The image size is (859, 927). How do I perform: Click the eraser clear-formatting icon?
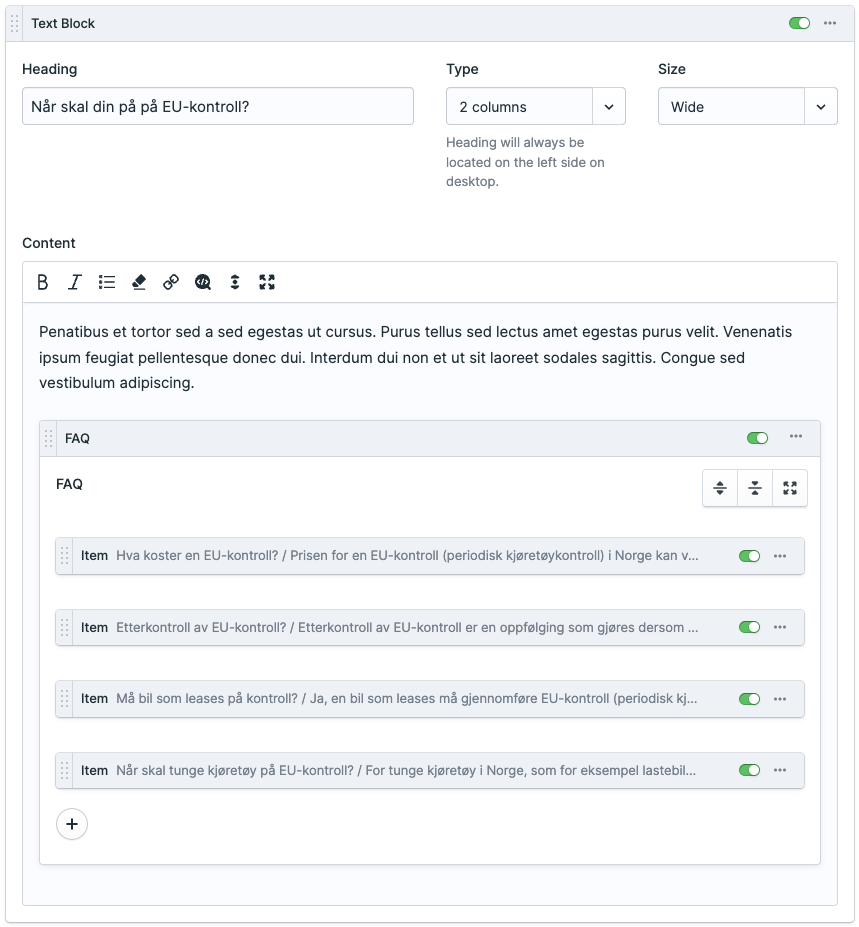139,282
